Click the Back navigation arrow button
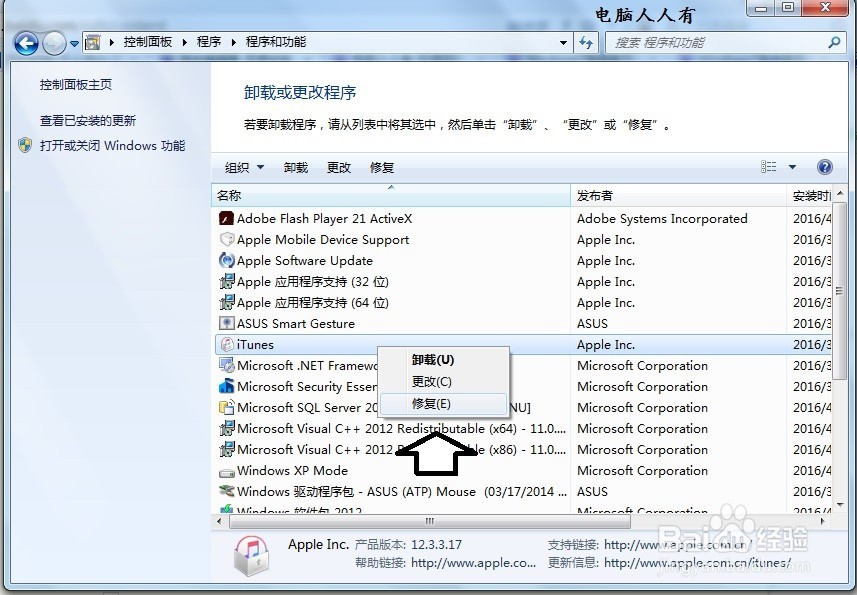Screen dimensions: 857x595 pos(26,43)
